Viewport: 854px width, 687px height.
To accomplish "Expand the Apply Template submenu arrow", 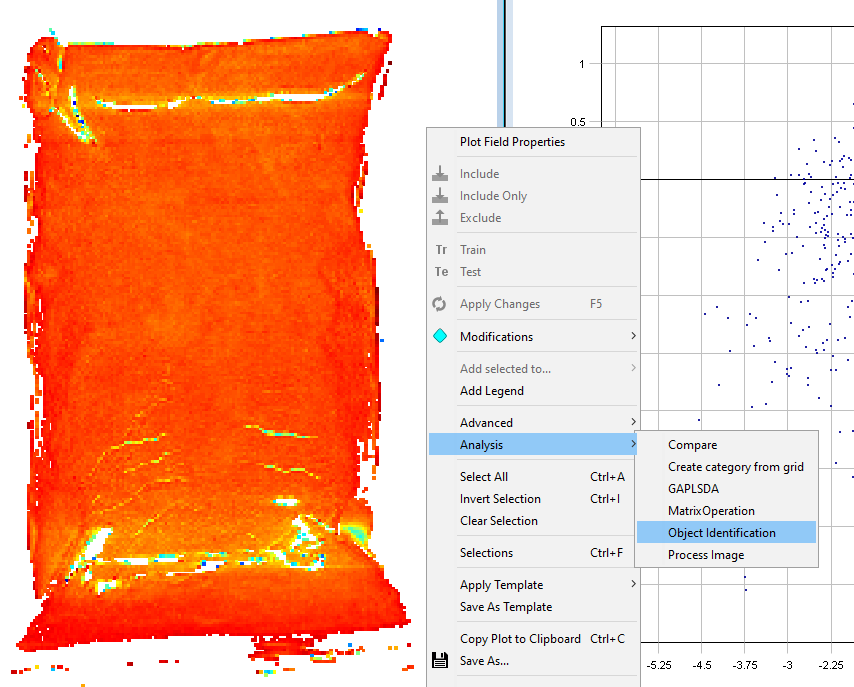I will tap(632, 585).
